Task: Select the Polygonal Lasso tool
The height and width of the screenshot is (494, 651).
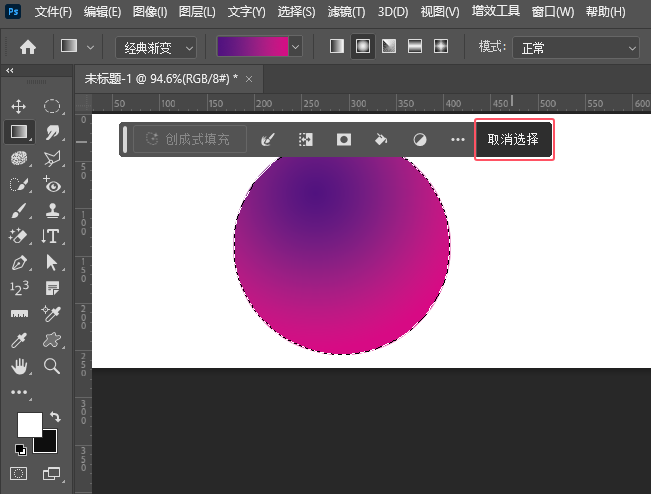Action: [52, 159]
